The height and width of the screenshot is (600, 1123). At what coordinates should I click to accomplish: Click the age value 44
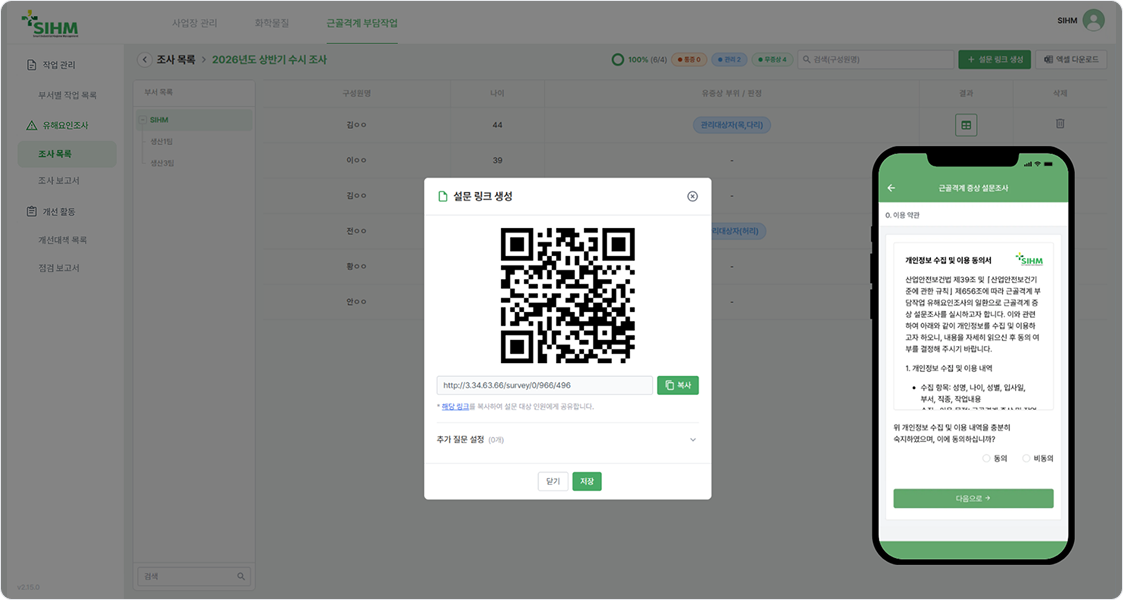(x=497, y=125)
